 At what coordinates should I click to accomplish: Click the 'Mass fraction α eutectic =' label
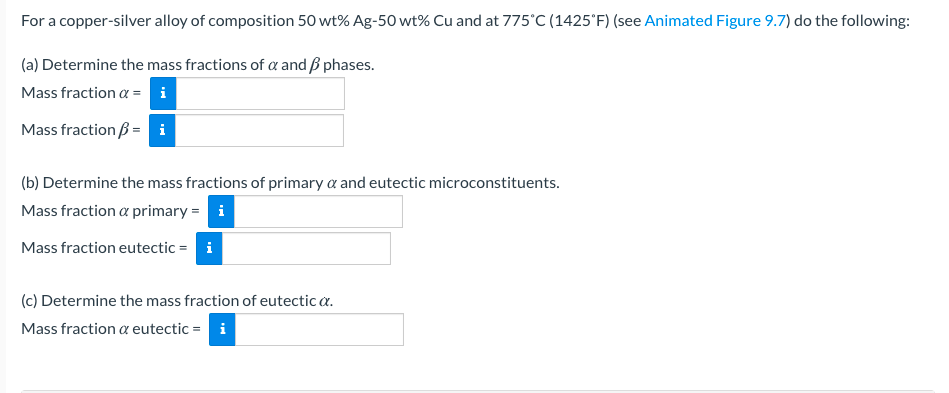coord(111,329)
